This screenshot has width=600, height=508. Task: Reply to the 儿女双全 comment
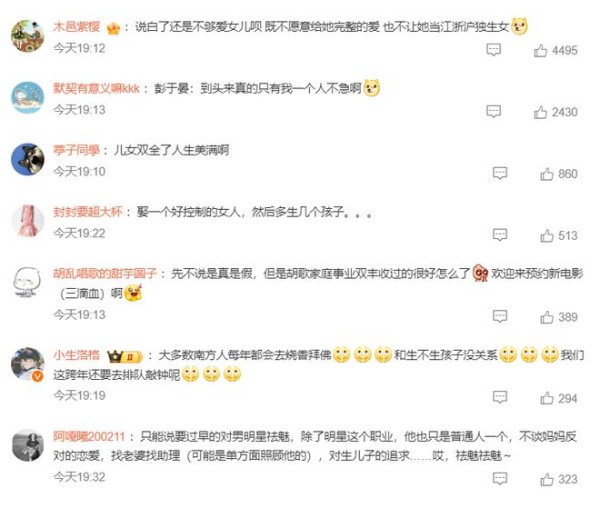(500, 173)
